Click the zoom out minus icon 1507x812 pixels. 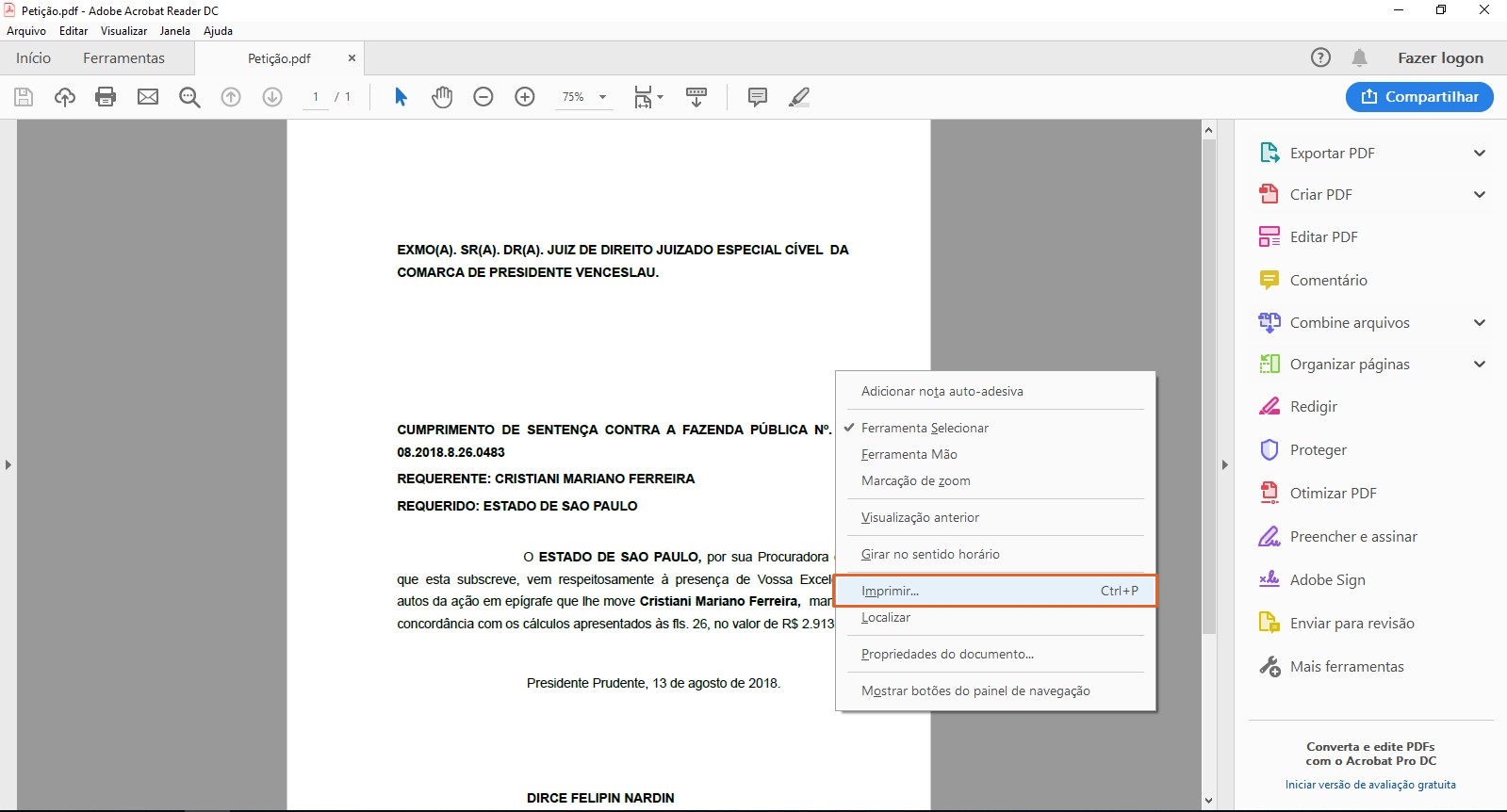pyautogui.click(x=483, y=97)
